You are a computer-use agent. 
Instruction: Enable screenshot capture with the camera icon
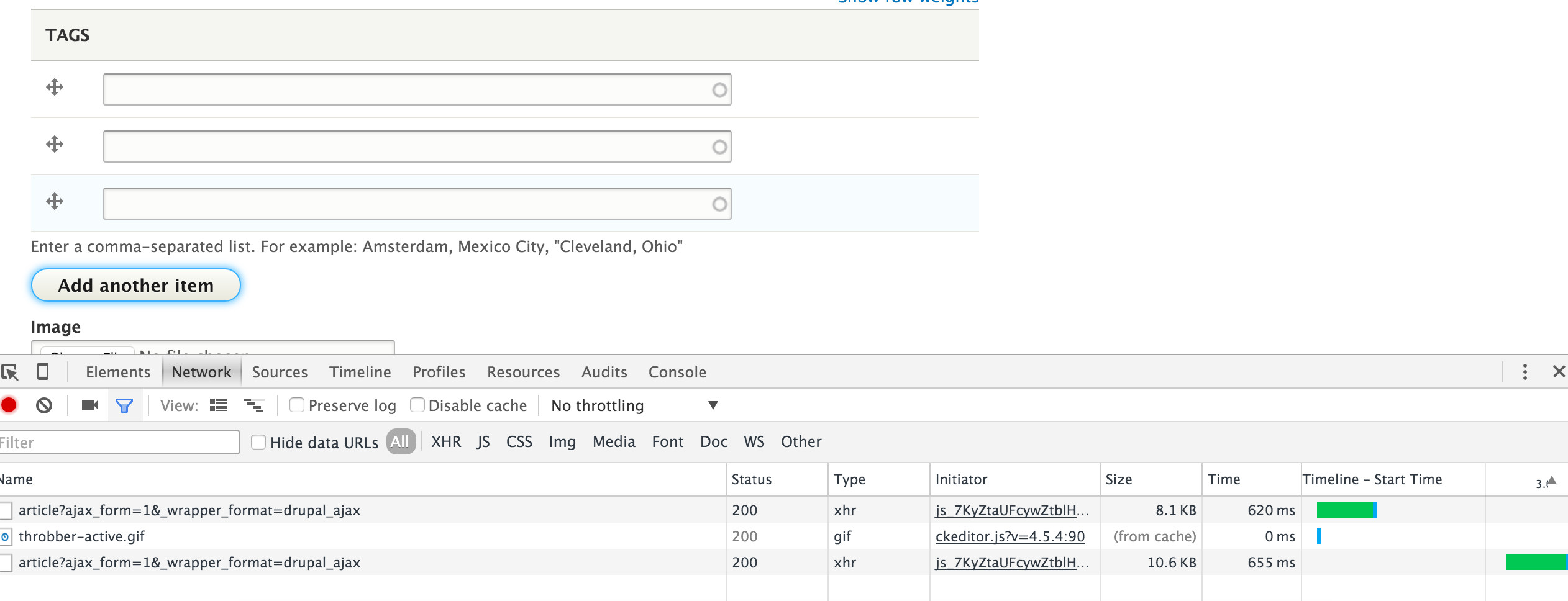(x=91, y=405)
